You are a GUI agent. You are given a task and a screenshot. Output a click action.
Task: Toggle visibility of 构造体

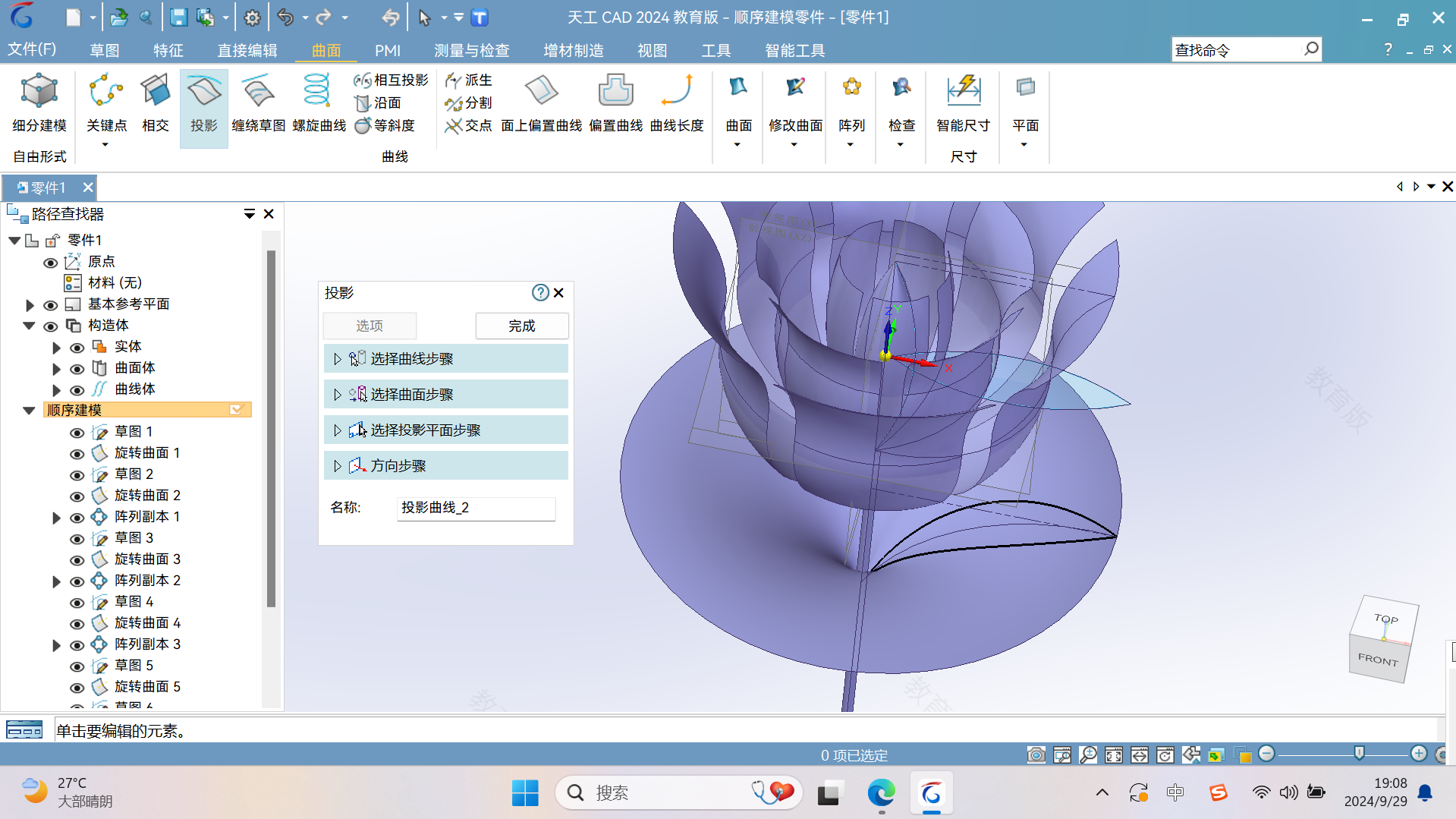(50, 326)
